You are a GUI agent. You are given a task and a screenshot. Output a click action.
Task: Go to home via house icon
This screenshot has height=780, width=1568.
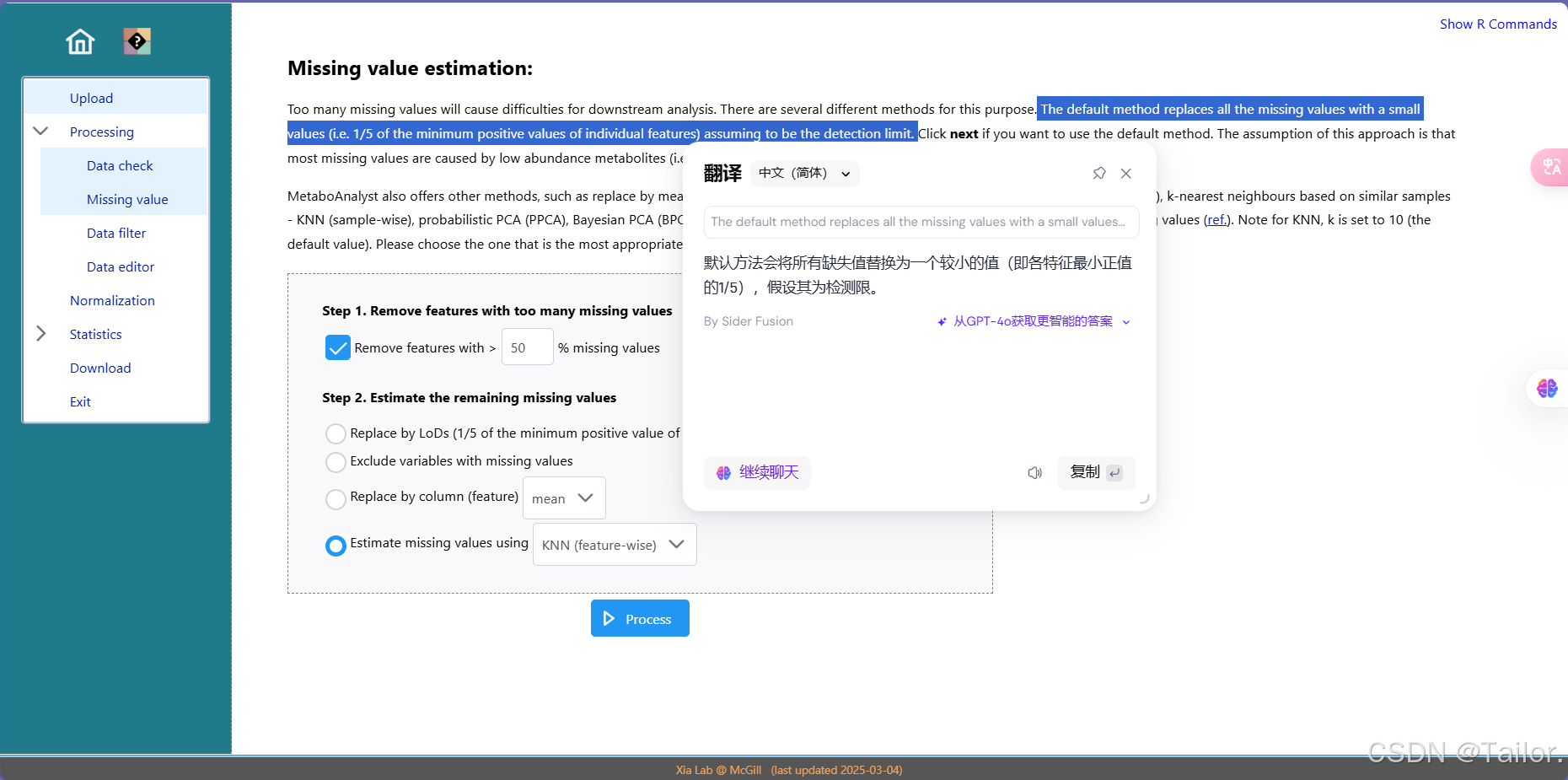coord(80,41)
